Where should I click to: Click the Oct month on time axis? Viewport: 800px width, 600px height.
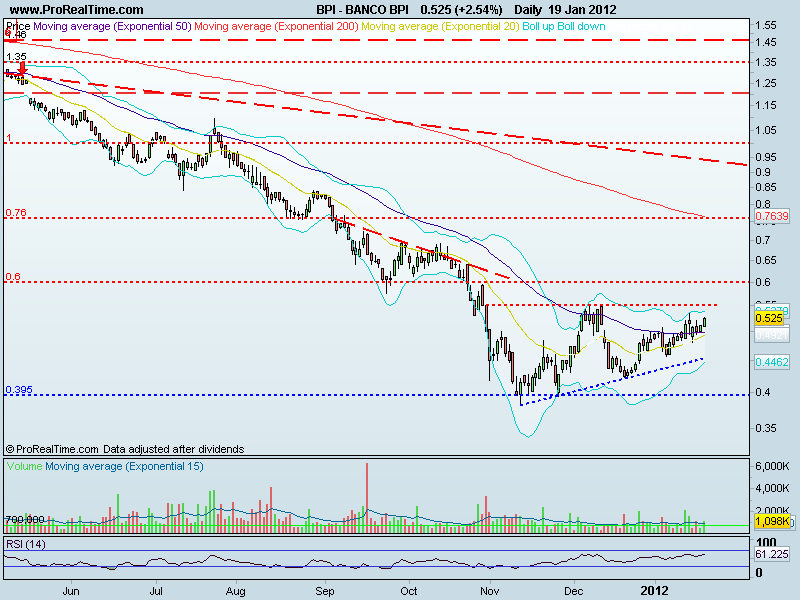pyautogui.click(x=409, y=591)
